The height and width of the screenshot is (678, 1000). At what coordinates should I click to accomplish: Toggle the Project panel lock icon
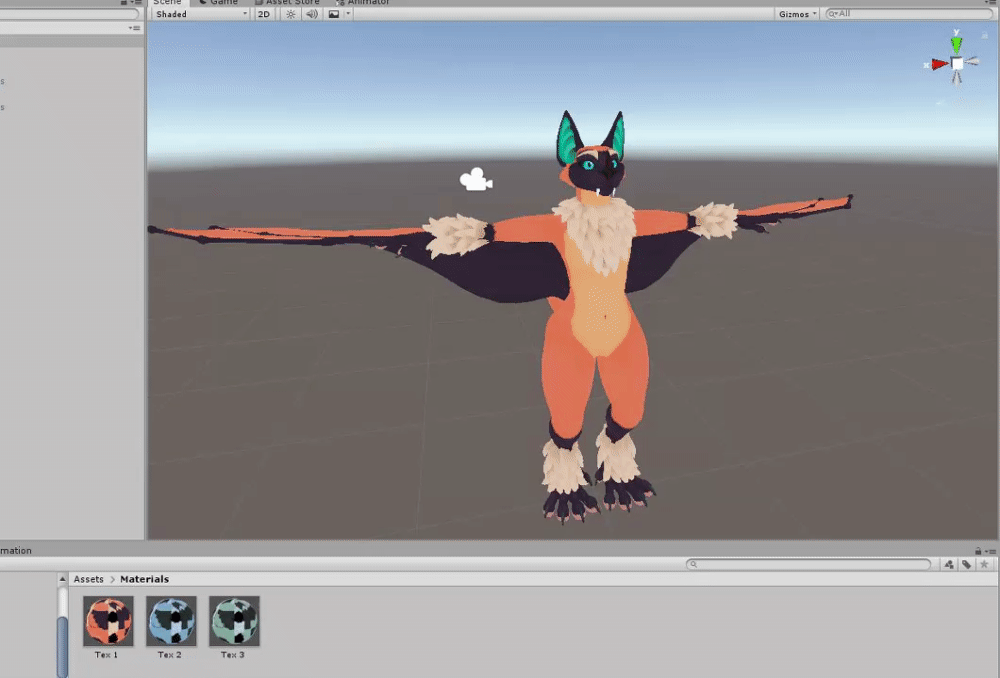coord(978,550)
